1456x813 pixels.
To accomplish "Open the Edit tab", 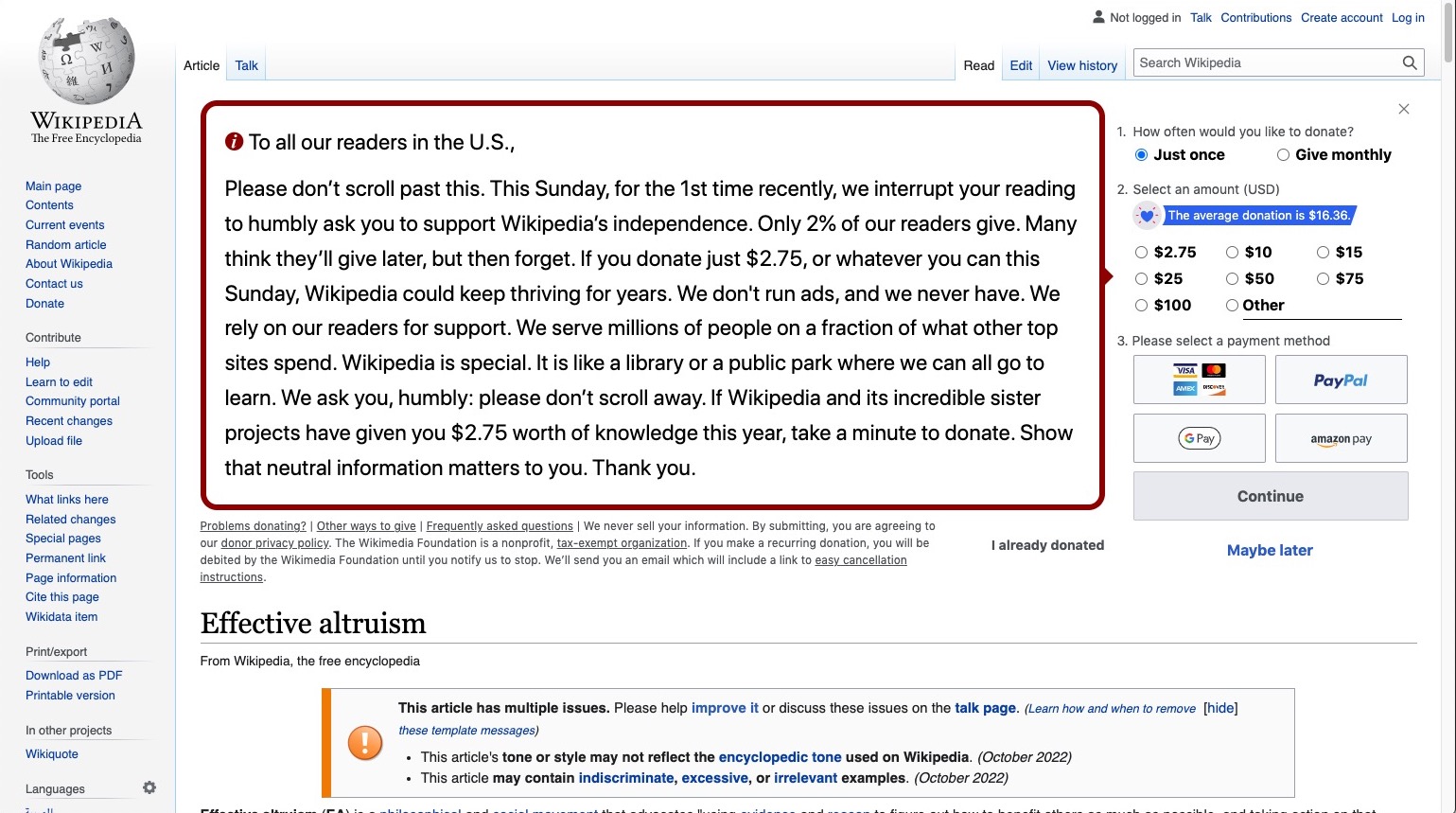I will 1021,65.
